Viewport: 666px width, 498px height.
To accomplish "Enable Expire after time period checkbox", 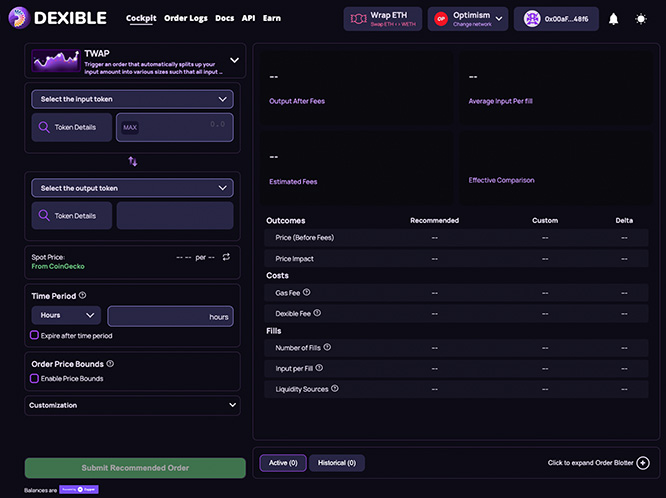I will (x=35, y=336).
